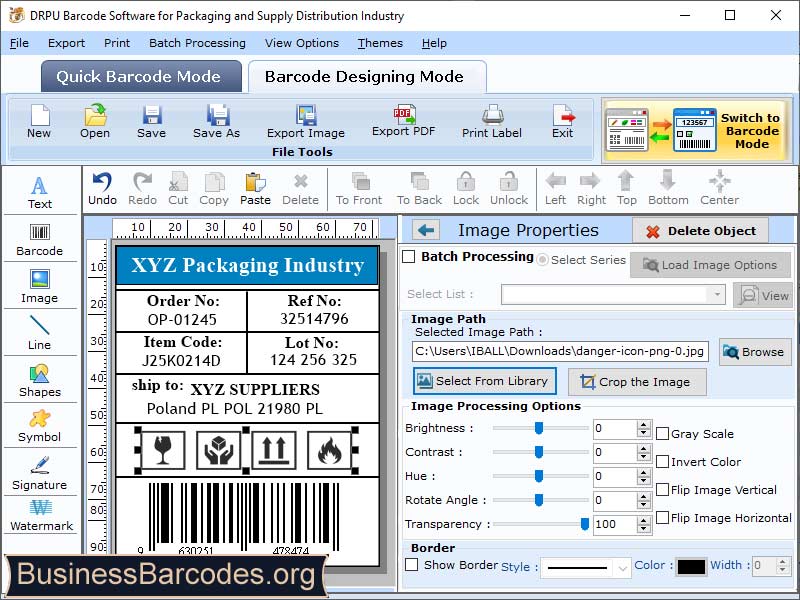This screenshot has height=600, width=800.
Task: Select the Select Series radio button
Action: click(x=542, y=260)
